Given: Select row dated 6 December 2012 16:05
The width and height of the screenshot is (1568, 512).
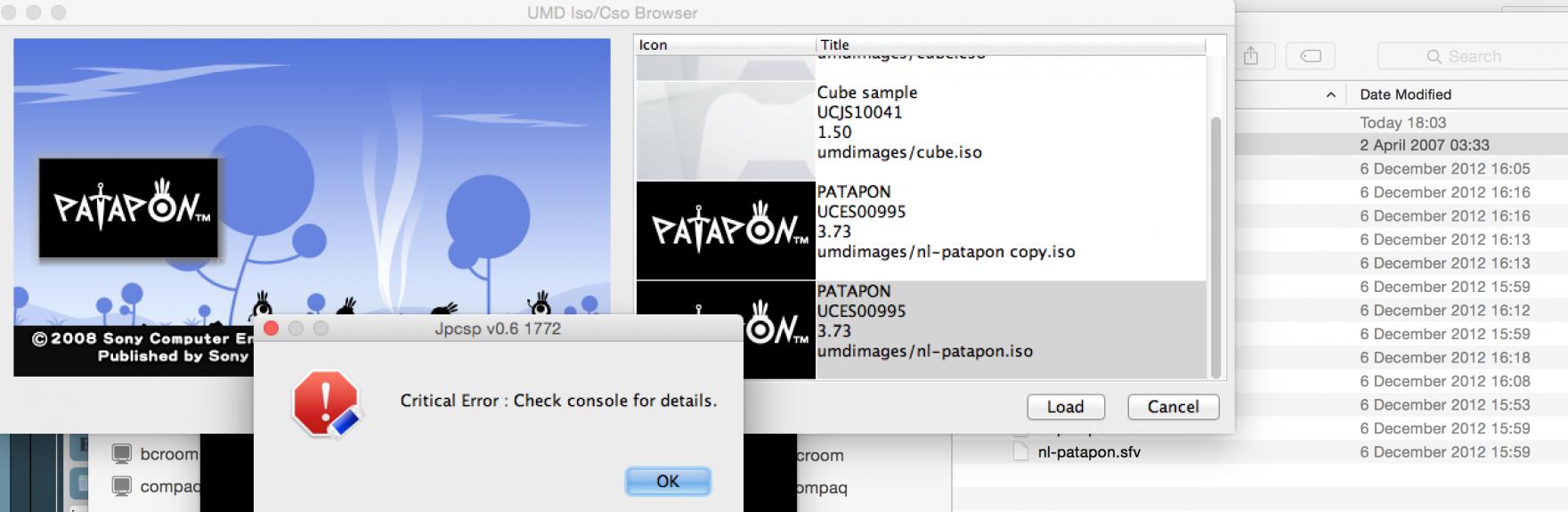Looking at the screenshot, I should tap(1402, 168).
